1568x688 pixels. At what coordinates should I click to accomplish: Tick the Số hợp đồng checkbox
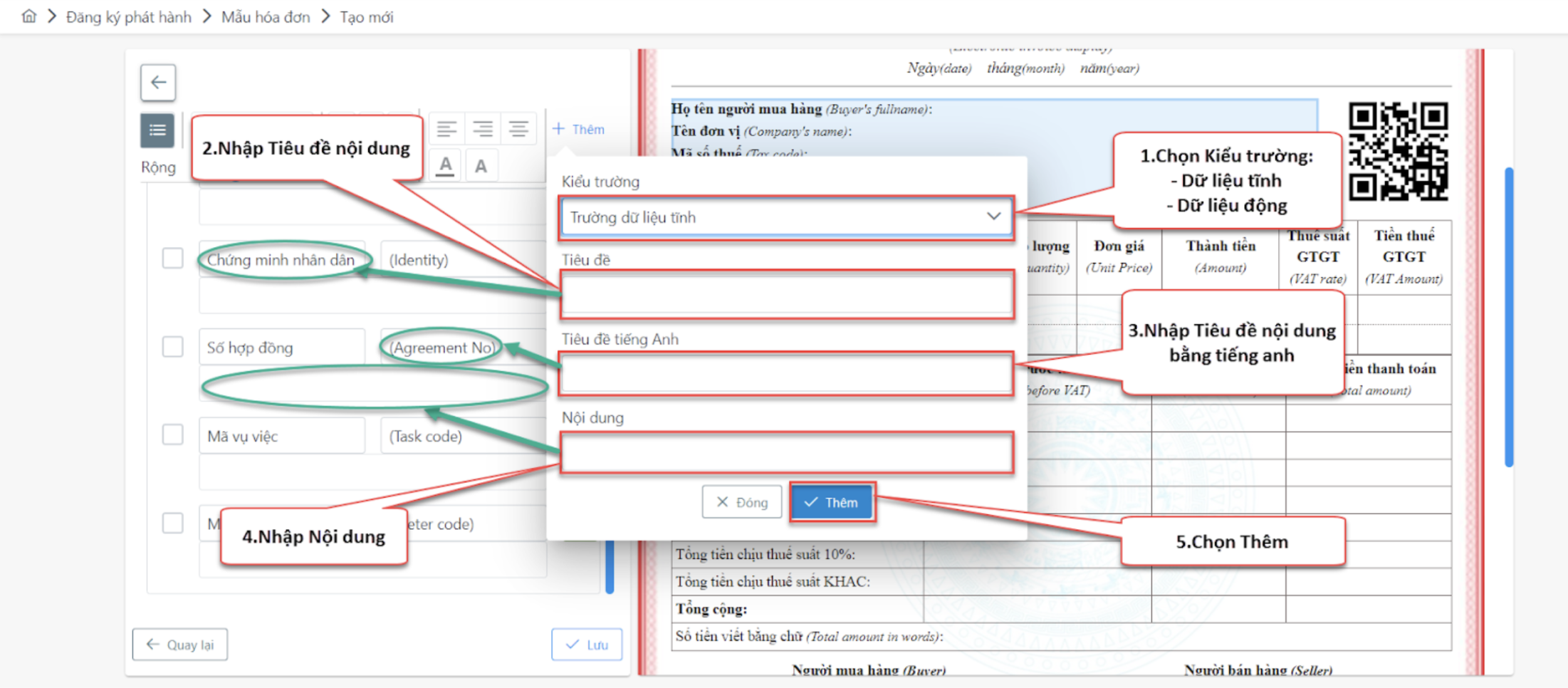pos(172,347)
